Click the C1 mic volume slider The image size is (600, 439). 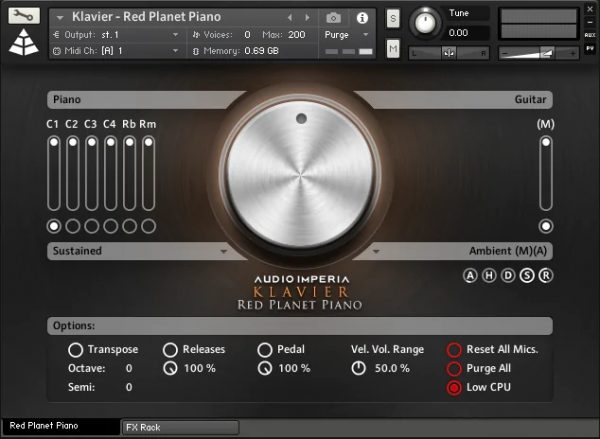click(53, 173)
